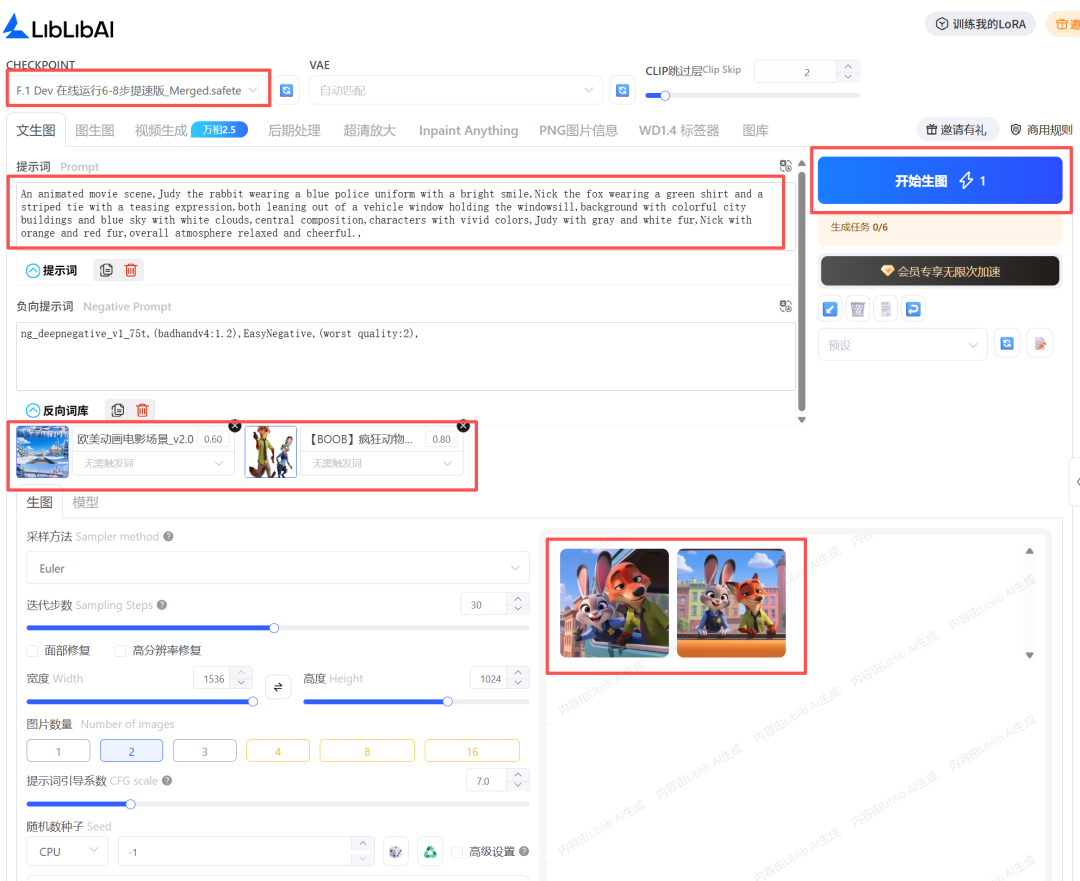Image resolution: width=1080 pixels, height=881 pixels.
Task: Click the 商用规则 link
Action: pyautogui.click(x=1041, y=129)
